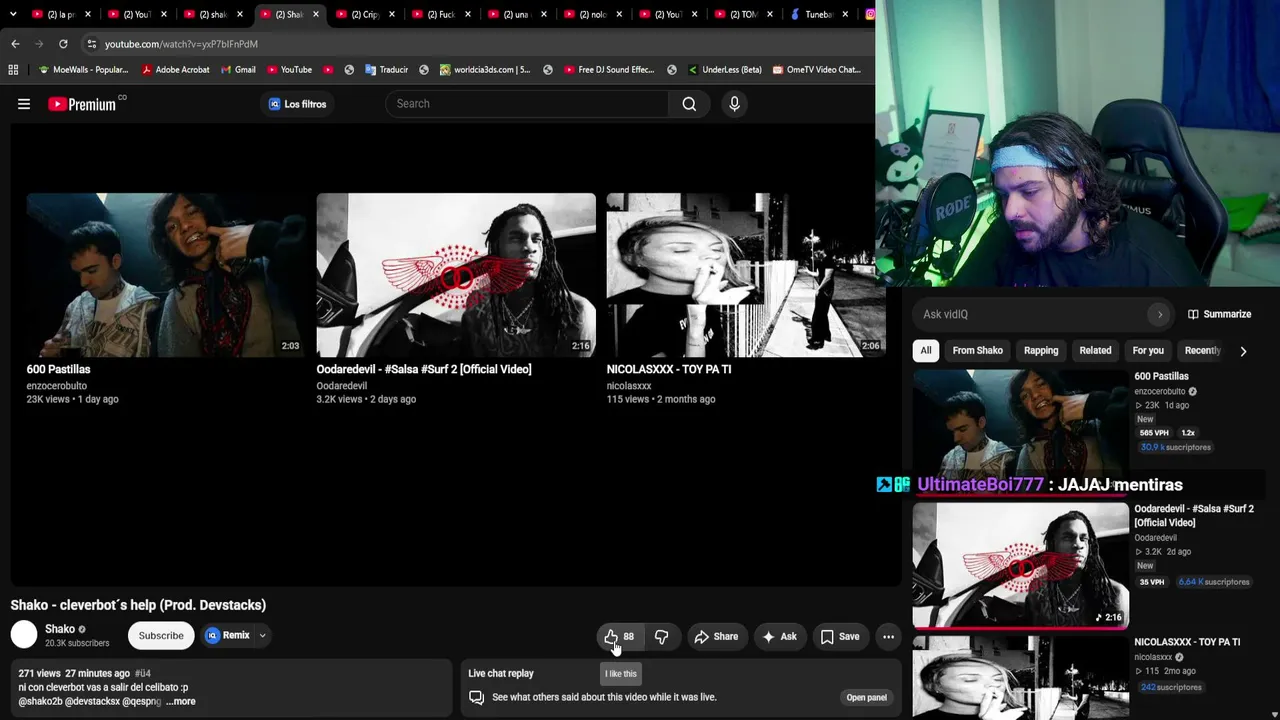Click the vidIQ Remix button
The height and width of the screenshot is (720, 1280).
click(x=228, y=635)
